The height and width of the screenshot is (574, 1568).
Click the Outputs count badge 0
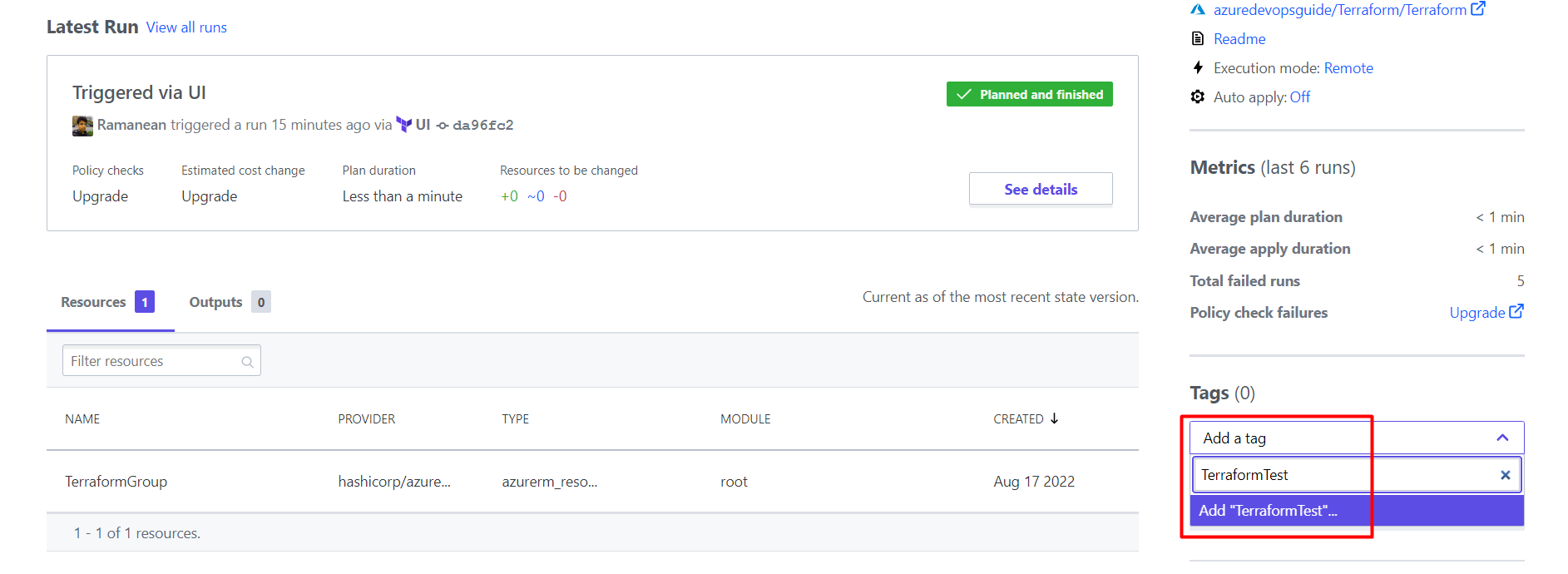click(x=261, y=302)
